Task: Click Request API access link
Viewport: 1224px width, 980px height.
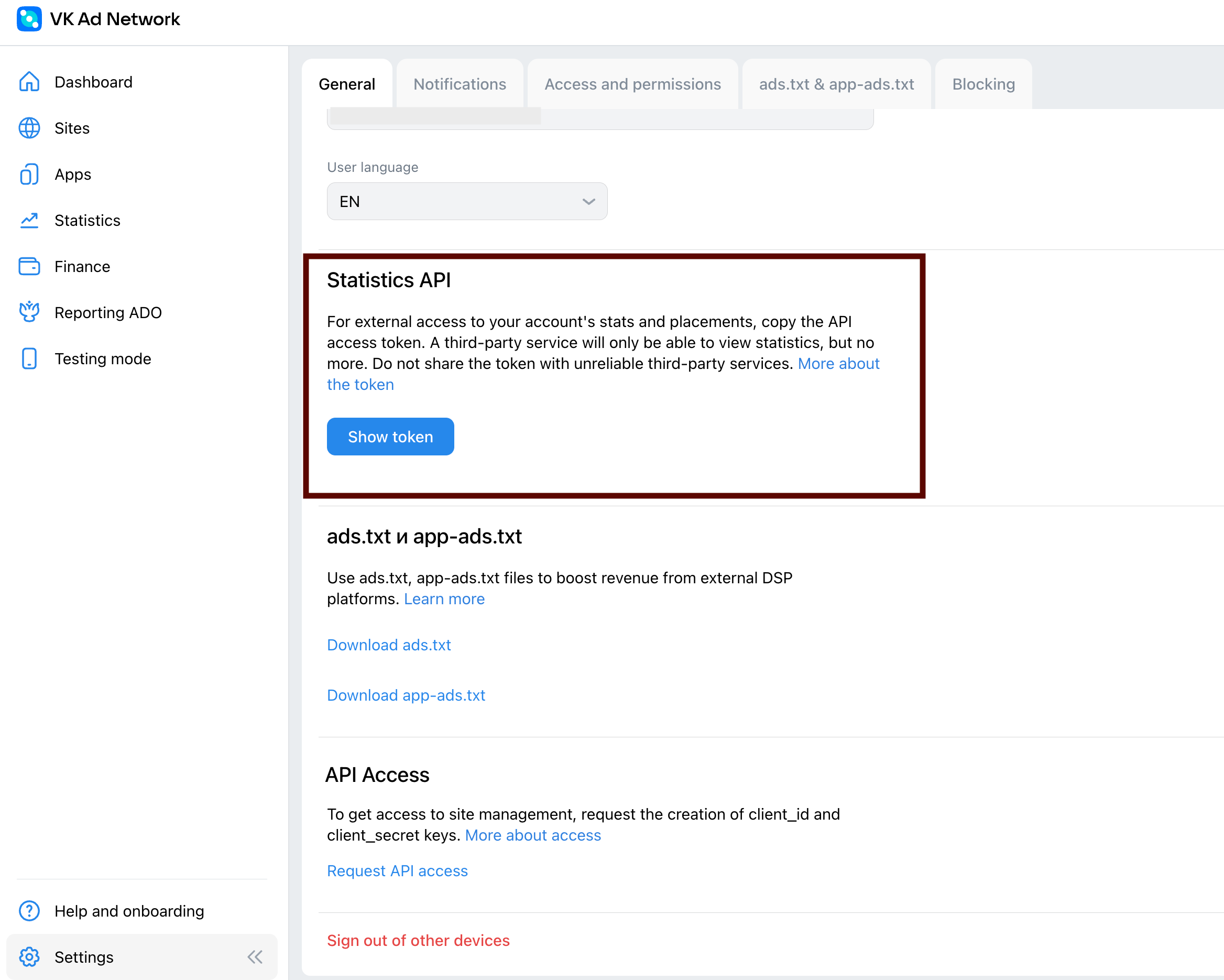Action: 397,870
